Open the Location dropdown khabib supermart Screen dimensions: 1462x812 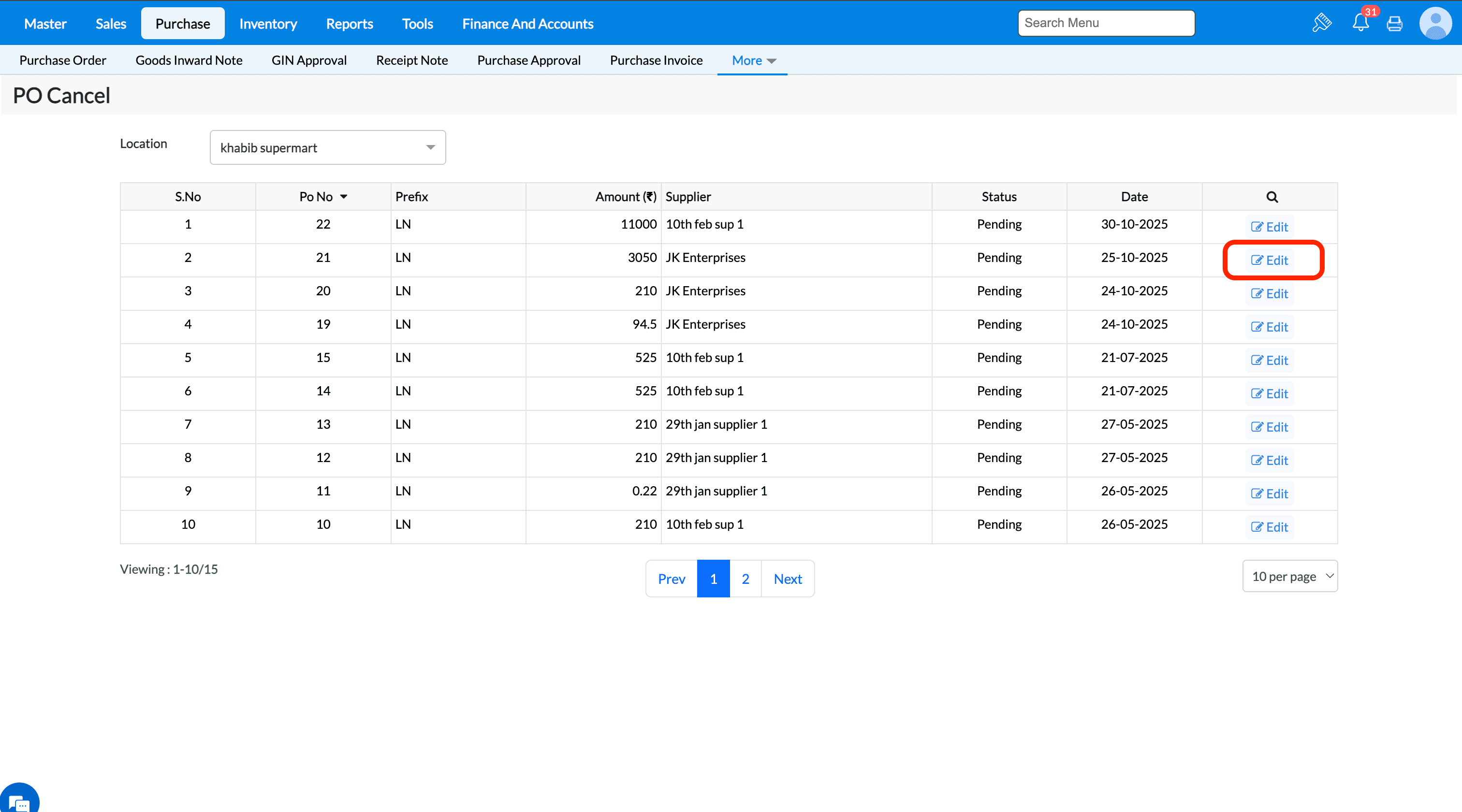(x=327, y=147)
